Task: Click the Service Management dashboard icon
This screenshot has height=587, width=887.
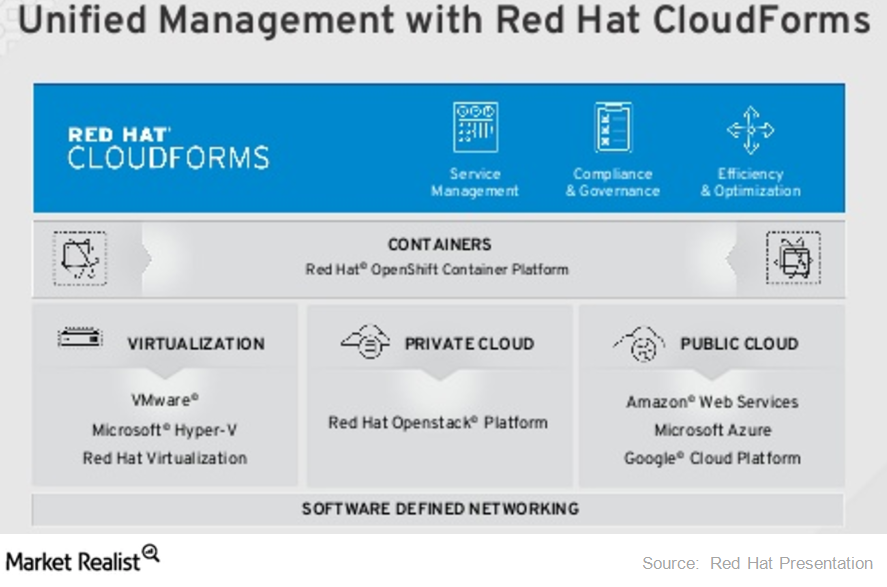Action: click(475, 127)
